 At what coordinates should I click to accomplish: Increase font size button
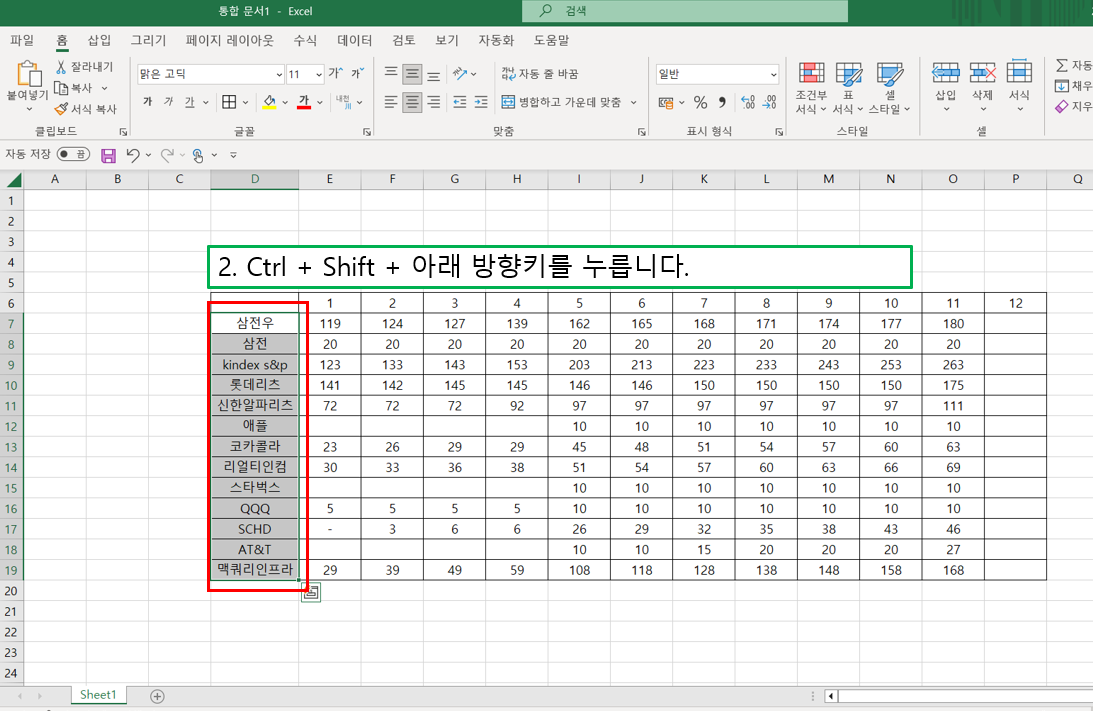click(335, 73)
